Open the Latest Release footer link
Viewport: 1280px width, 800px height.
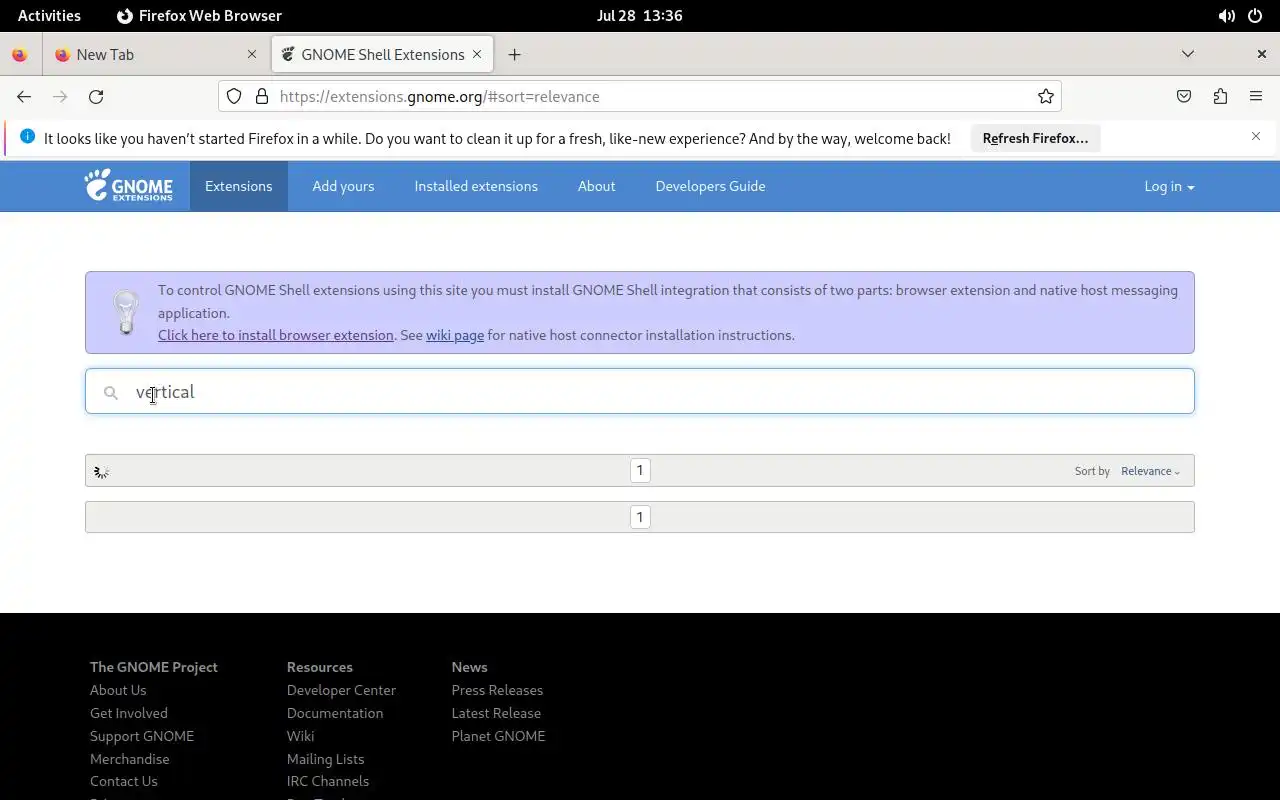[x=496, y=713]
